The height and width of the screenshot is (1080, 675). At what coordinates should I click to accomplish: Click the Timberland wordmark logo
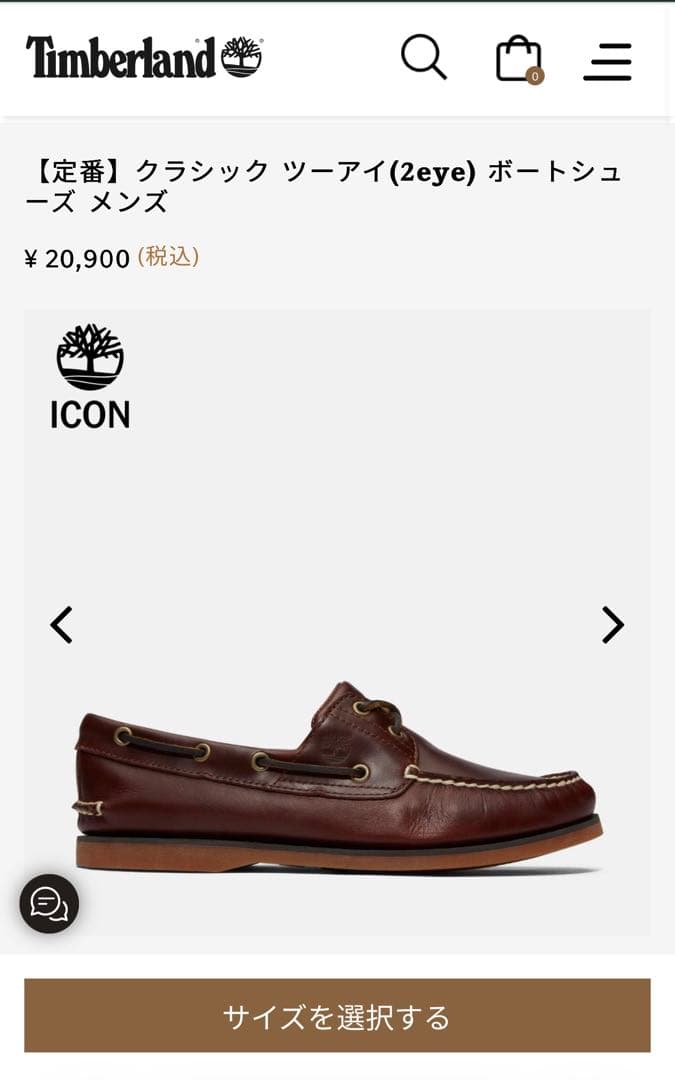pos(120,56)
